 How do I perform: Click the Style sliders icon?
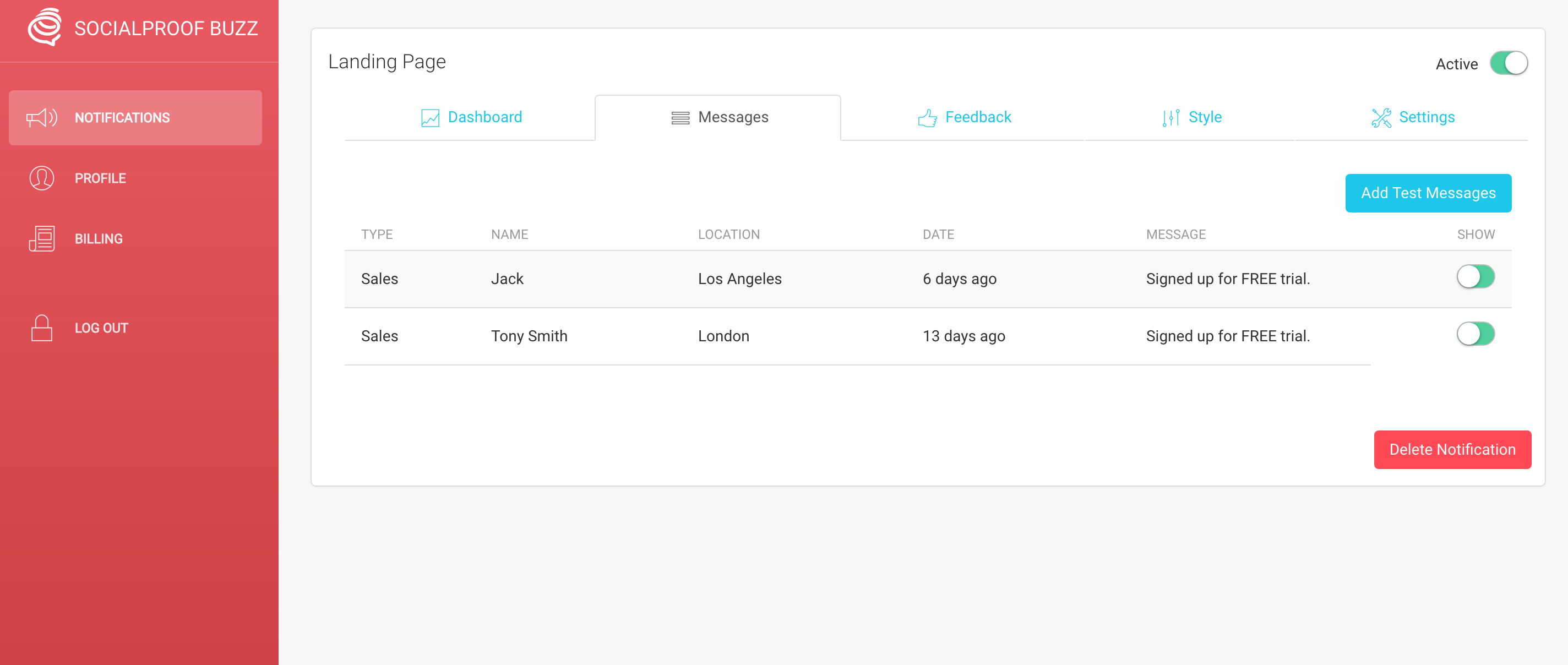1170,117
